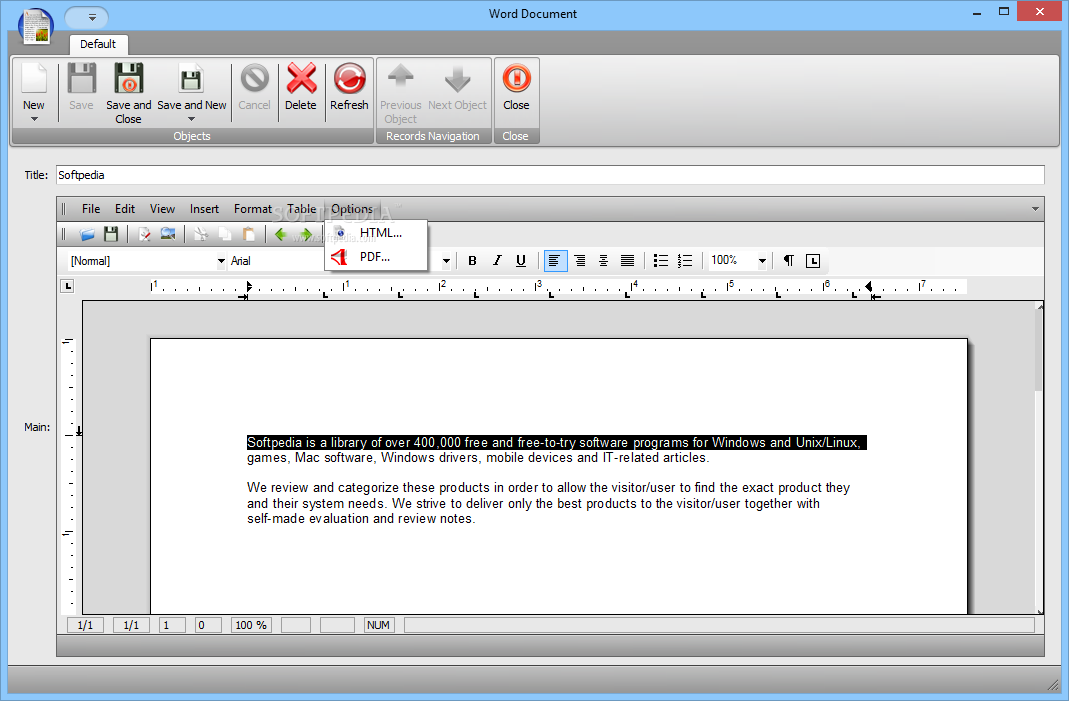Enable right alignment for the paragraph
The height and width of the screenshot is (701, 1069).
(579, 260)
